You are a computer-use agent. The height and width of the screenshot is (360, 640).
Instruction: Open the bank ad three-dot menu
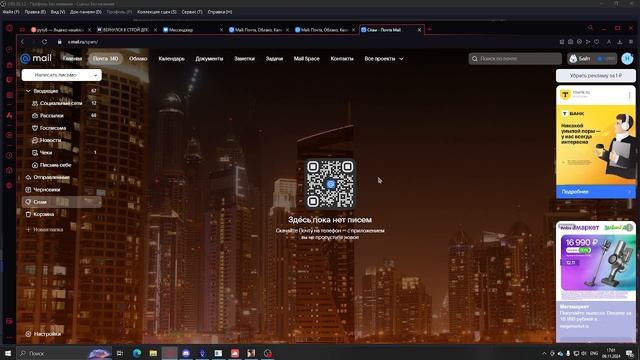pos(629,95)
